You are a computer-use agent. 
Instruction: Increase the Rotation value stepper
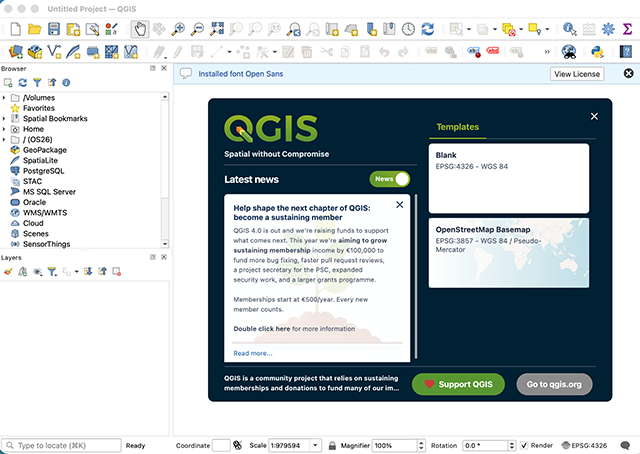[511, 443]
